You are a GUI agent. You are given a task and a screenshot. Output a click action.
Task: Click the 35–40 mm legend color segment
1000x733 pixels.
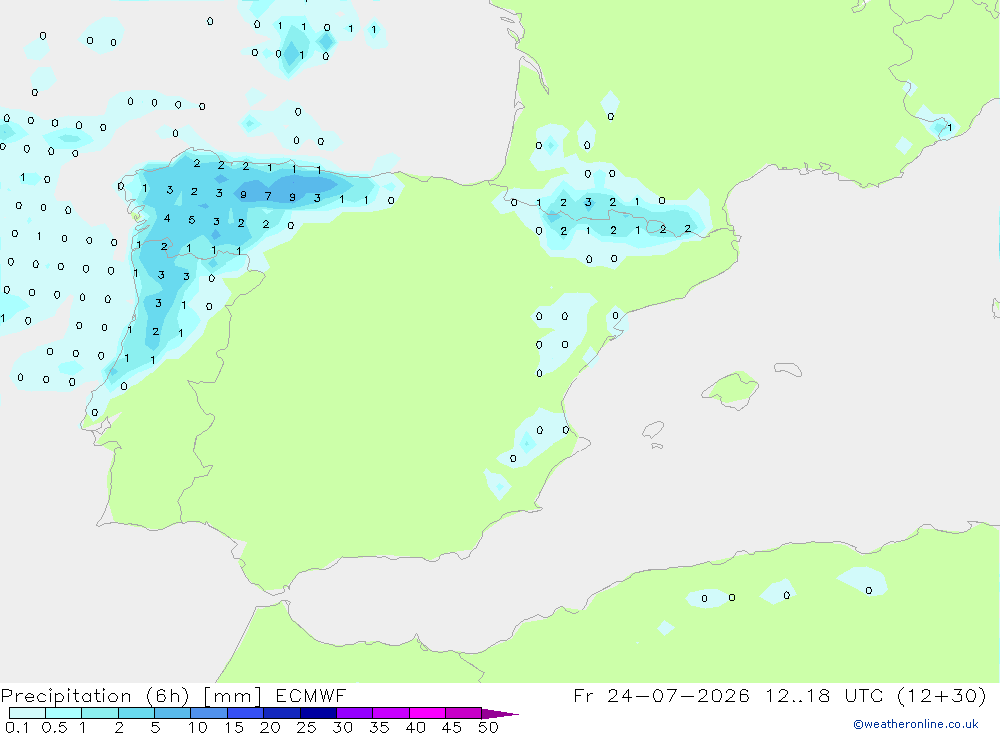coord(391,713)
